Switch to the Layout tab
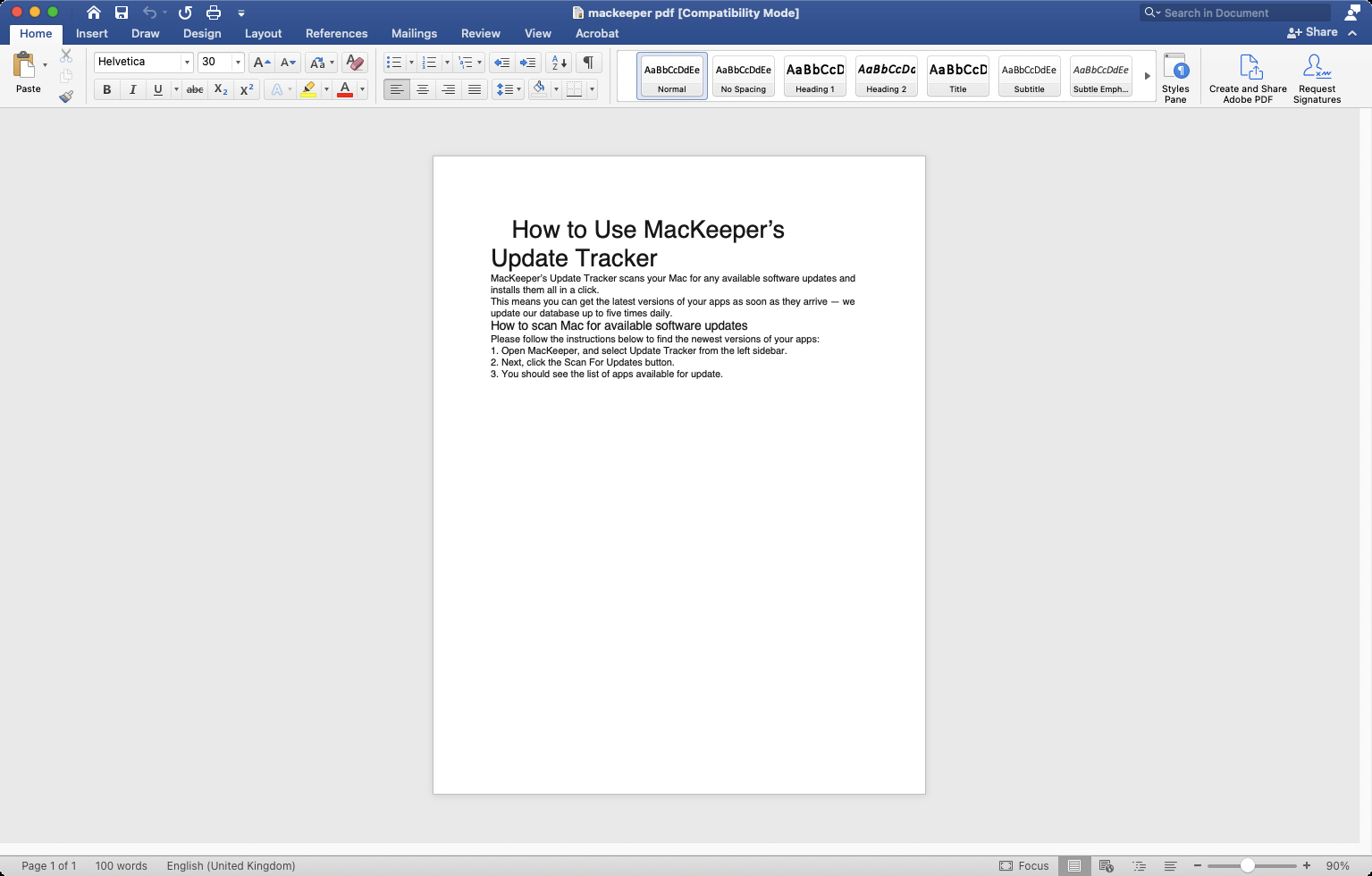Viewport: 1372px width, 876px height. [263, 33]
